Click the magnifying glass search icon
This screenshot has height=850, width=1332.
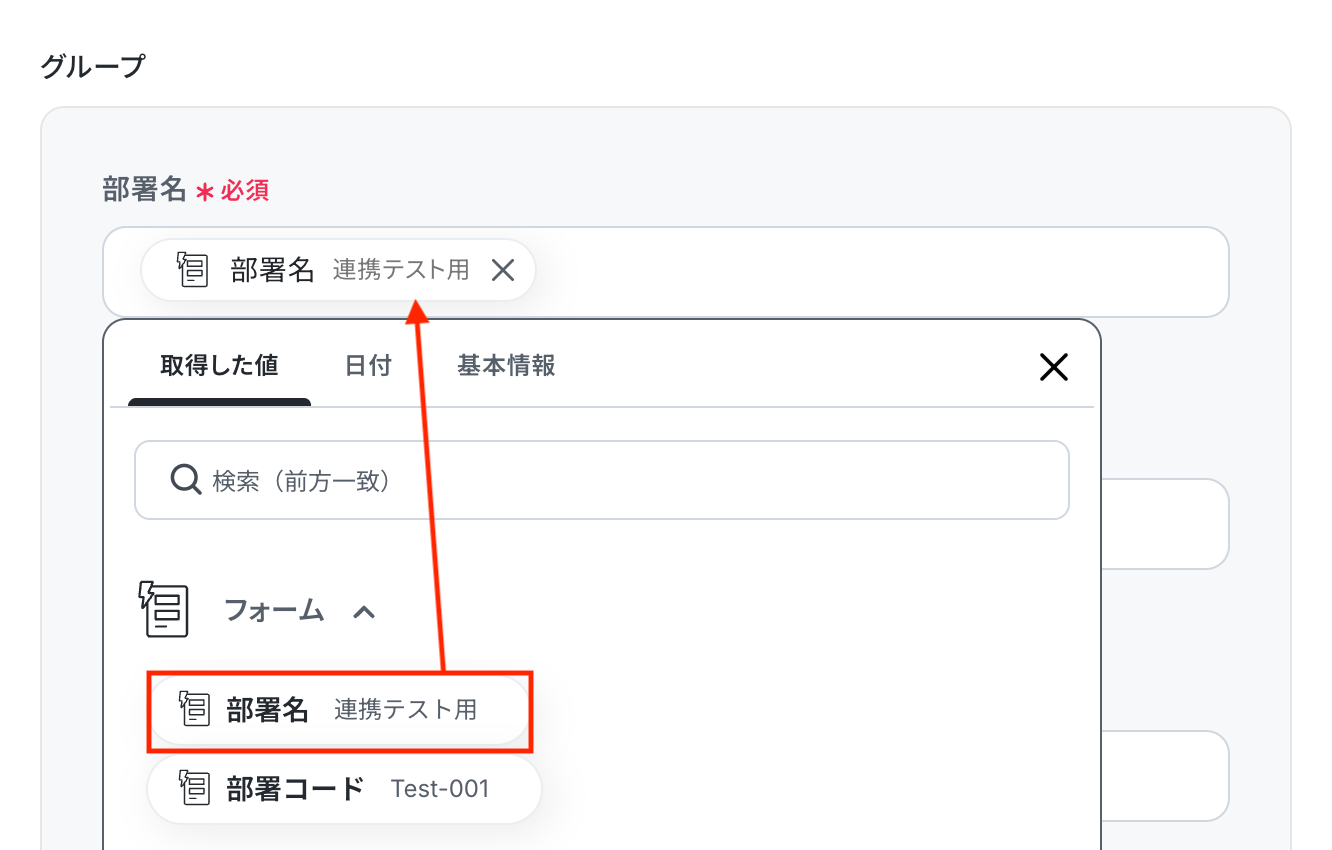186,480
